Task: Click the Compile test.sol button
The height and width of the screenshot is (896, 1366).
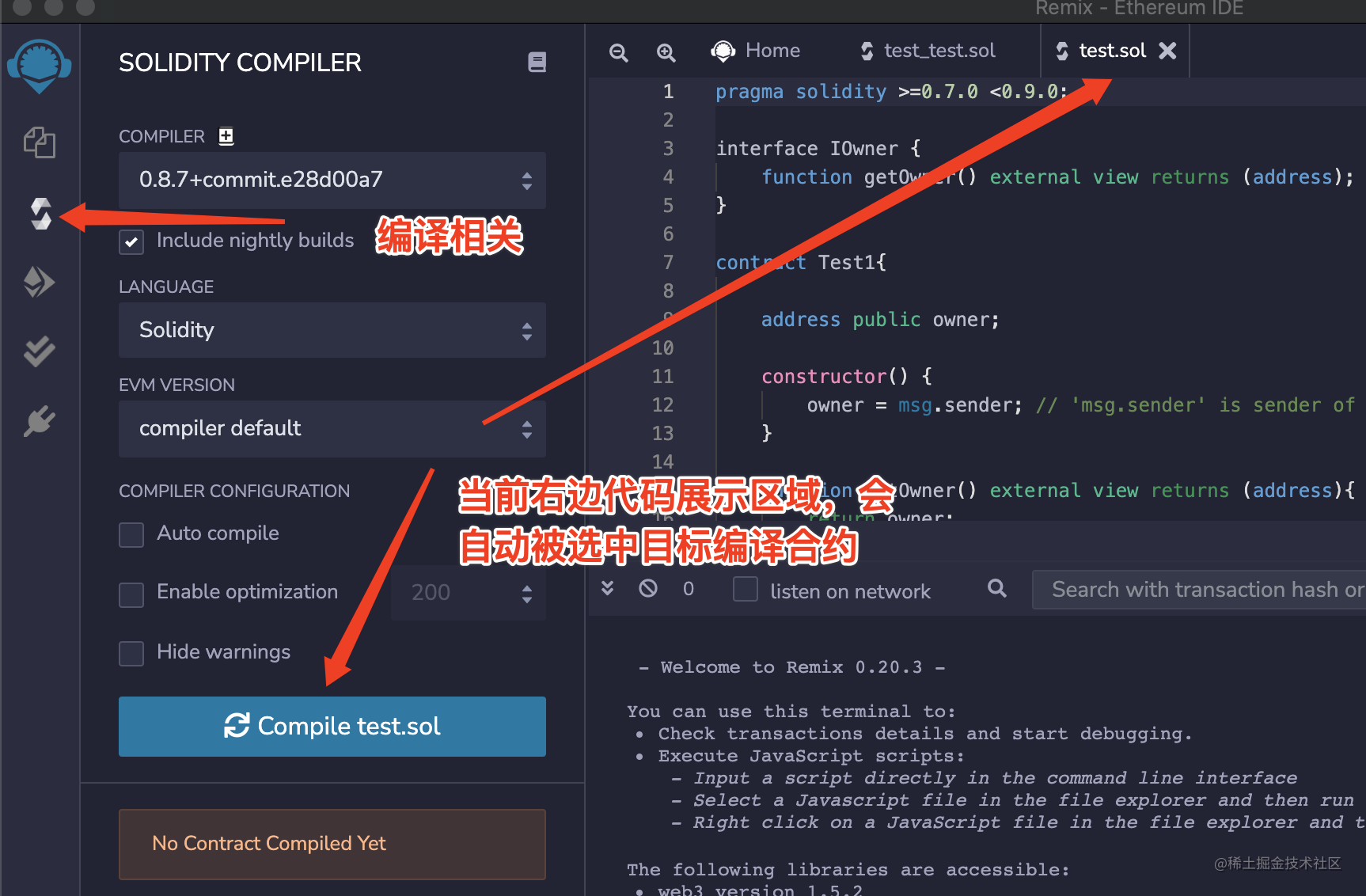Action: (x=332, y=726)
